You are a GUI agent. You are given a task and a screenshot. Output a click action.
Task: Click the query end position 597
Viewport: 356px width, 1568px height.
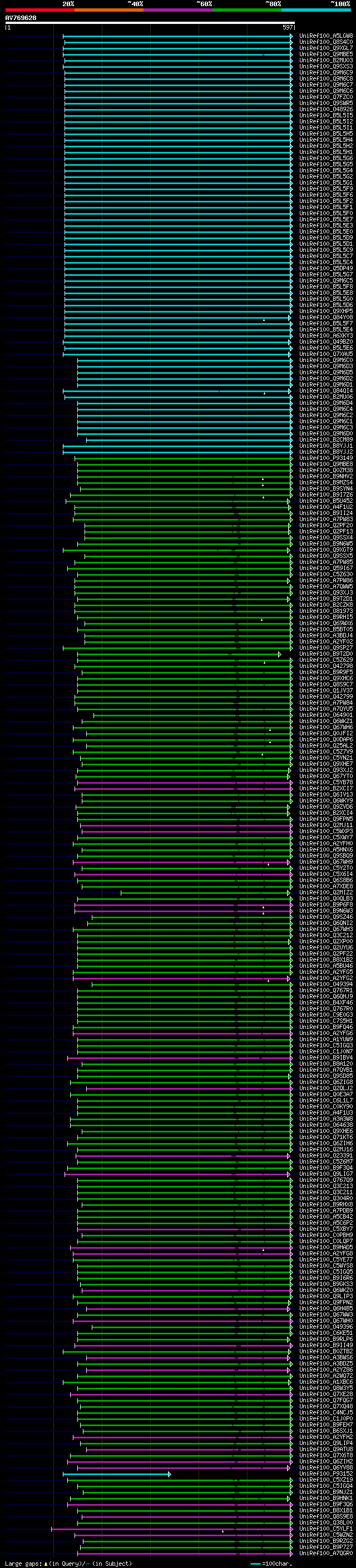click(288, 27)
